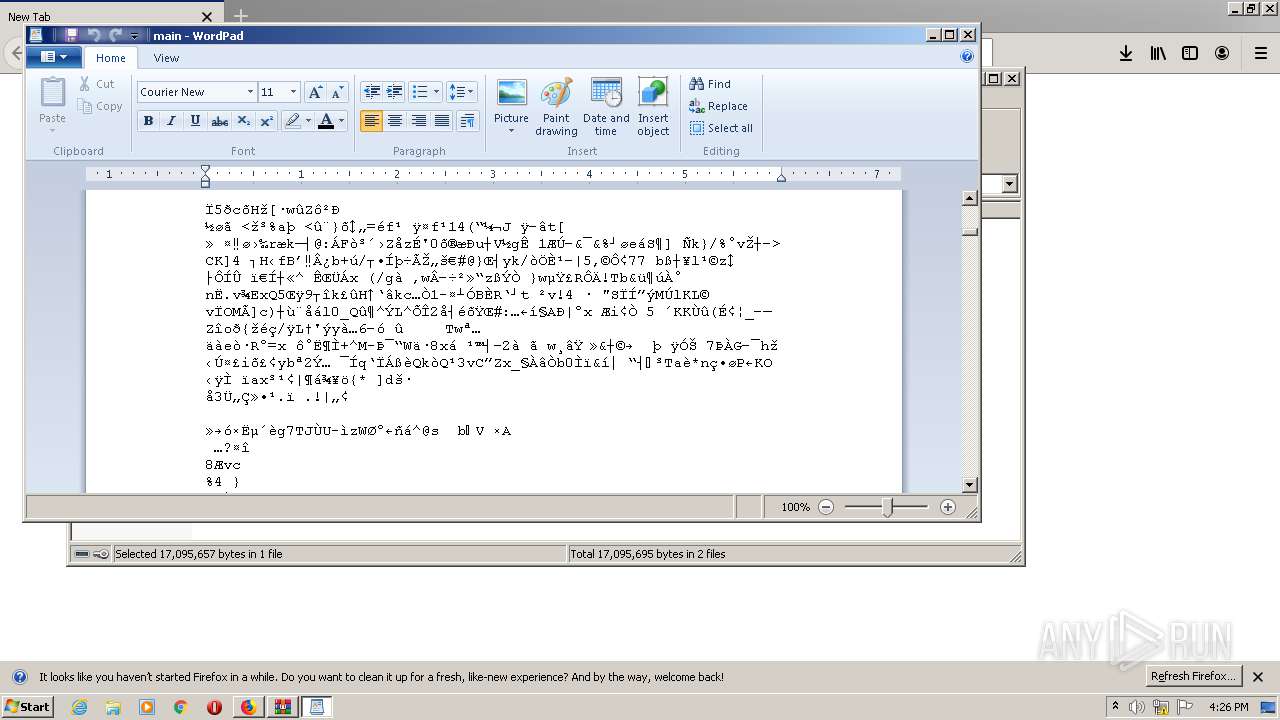Screen dimensions: 1280x720
Task: Click the Copy command
Action: pyautogui.click(x=100, y=106)
